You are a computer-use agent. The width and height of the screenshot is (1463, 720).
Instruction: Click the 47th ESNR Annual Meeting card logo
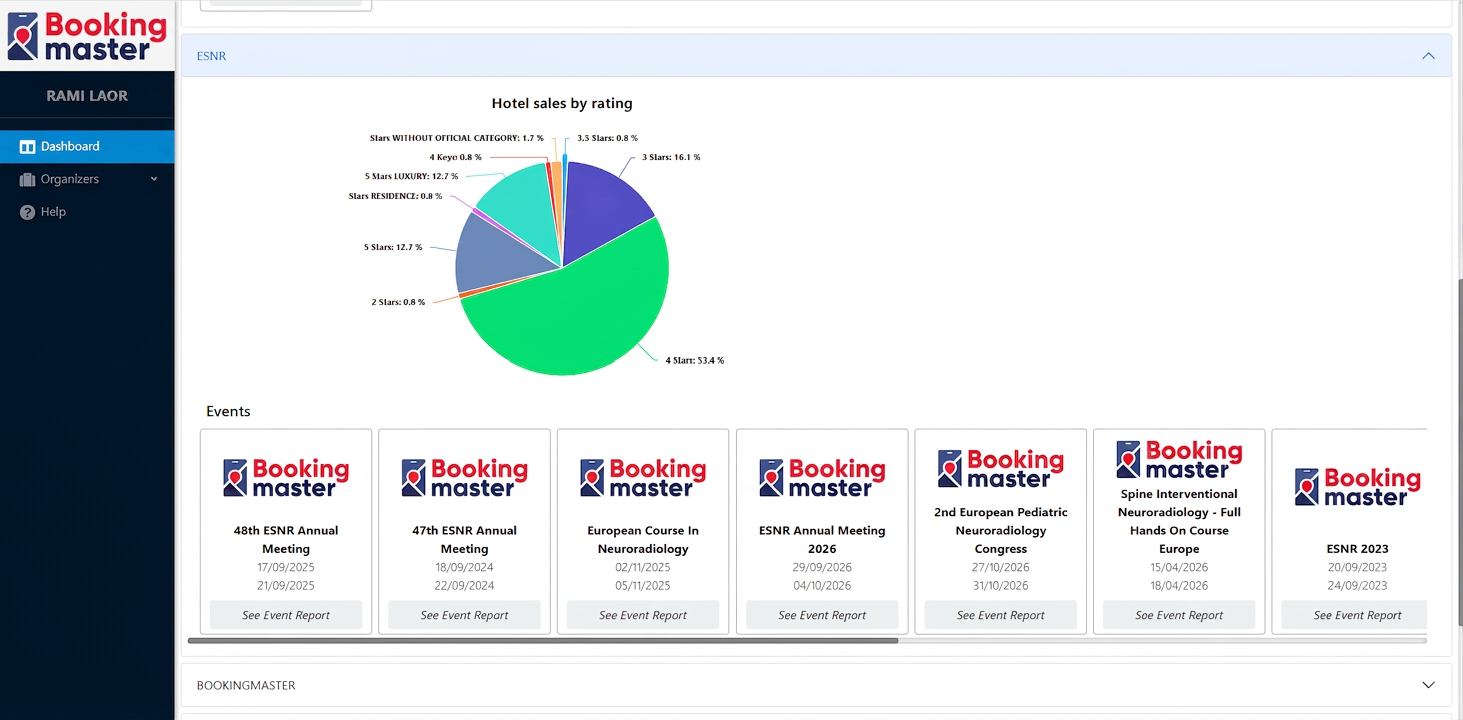click(464, 478)
